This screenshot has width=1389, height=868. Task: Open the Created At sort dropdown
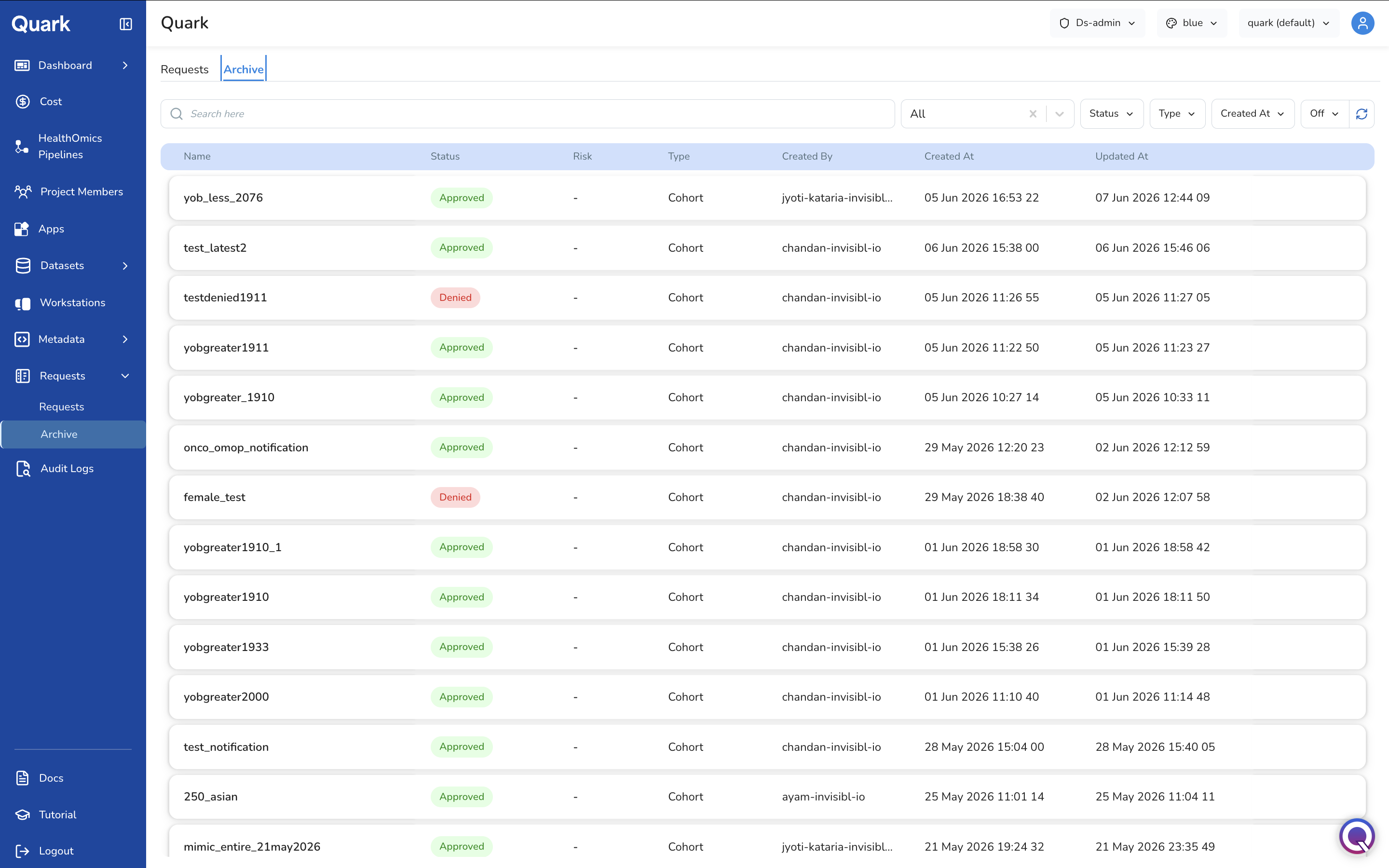coord(1253,114)
